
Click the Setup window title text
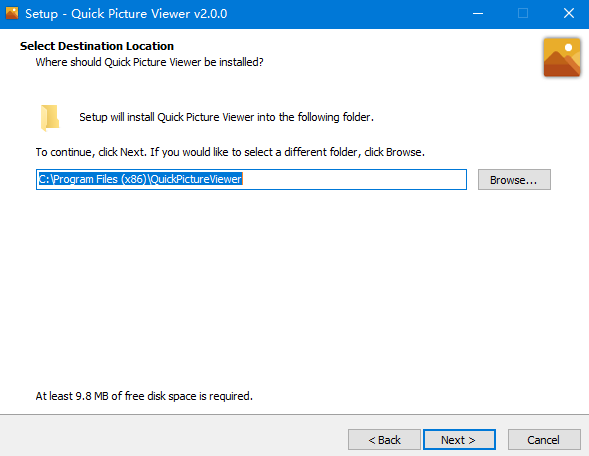(x=126, y=14)
